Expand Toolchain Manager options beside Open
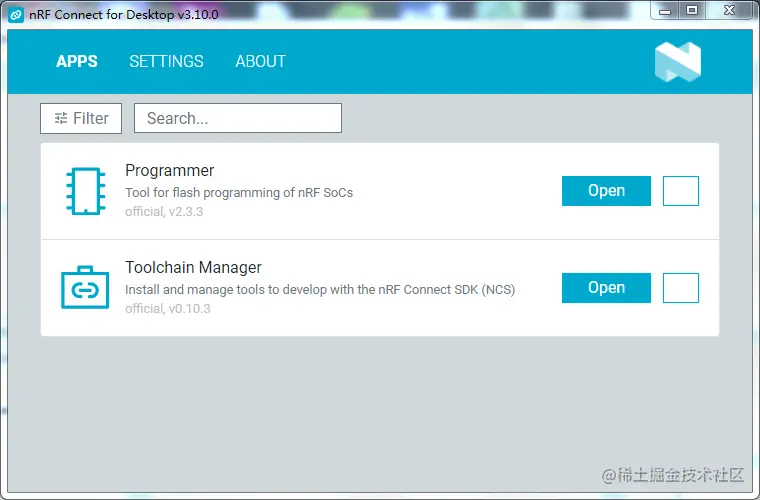 click(681, 288)
